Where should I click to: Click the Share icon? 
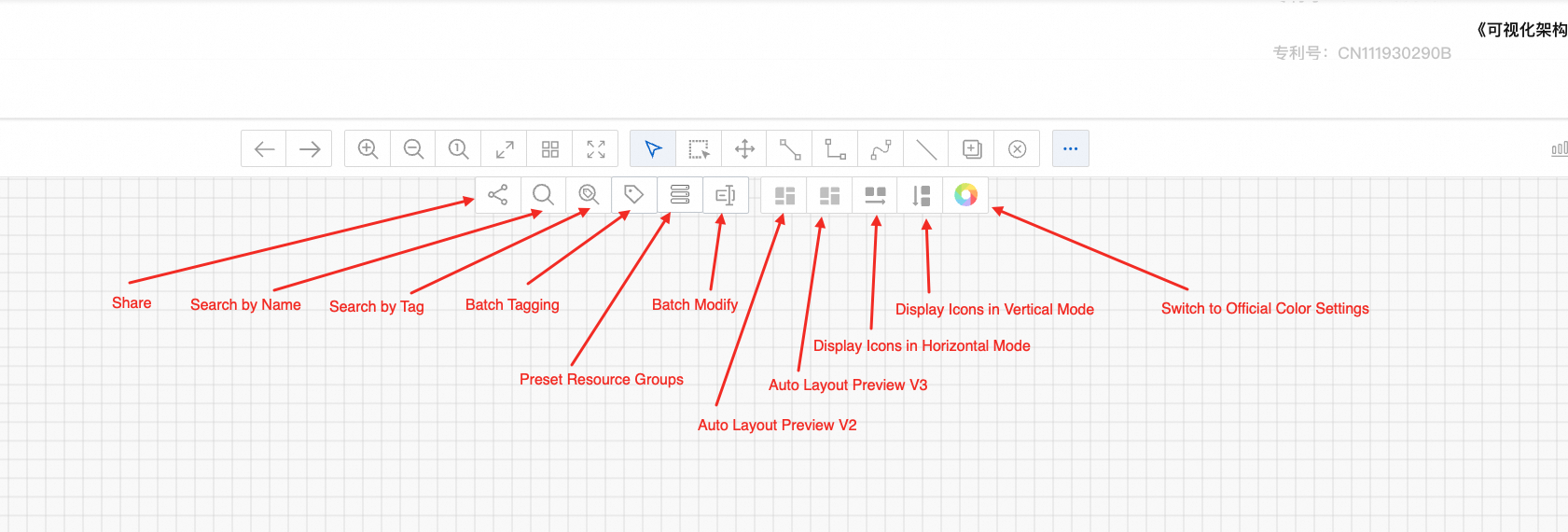tap(498, 194)
